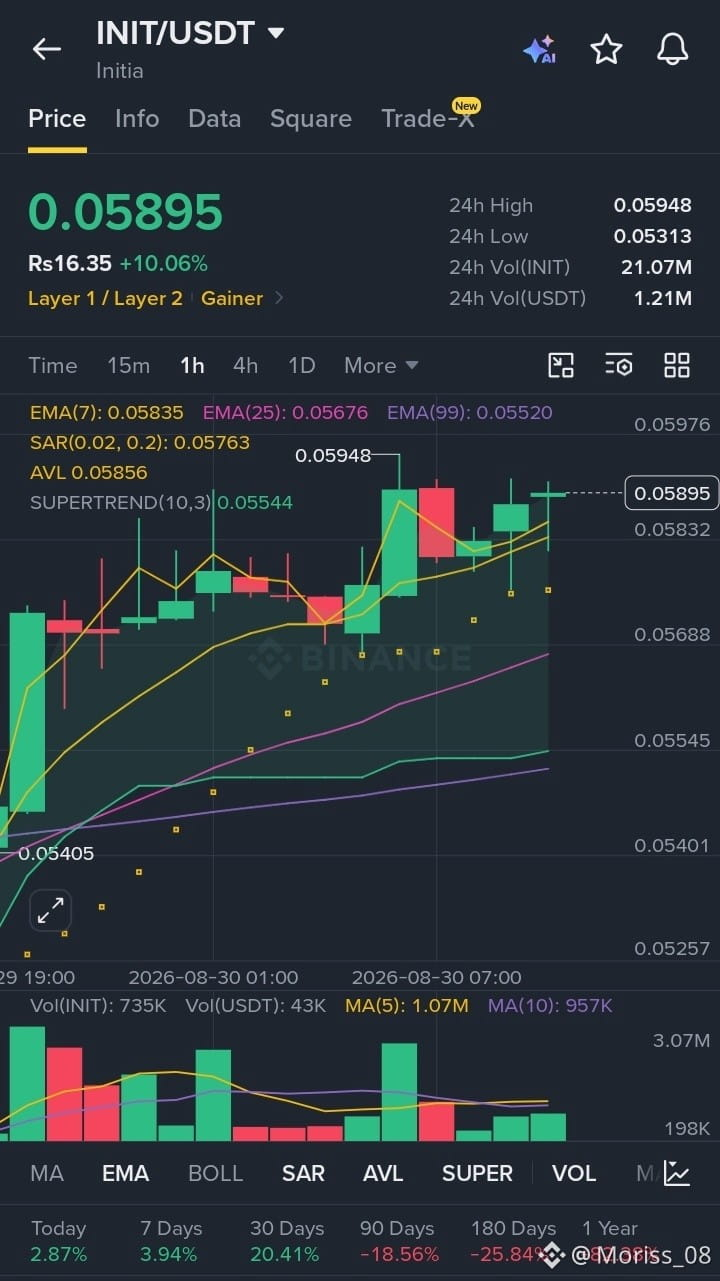The width and height of the screenshot is (720, 1281).
Task: Open Layer 1 / Layer 2 Gainer tags
Action: pyautogui.click(x=156, y=298)
